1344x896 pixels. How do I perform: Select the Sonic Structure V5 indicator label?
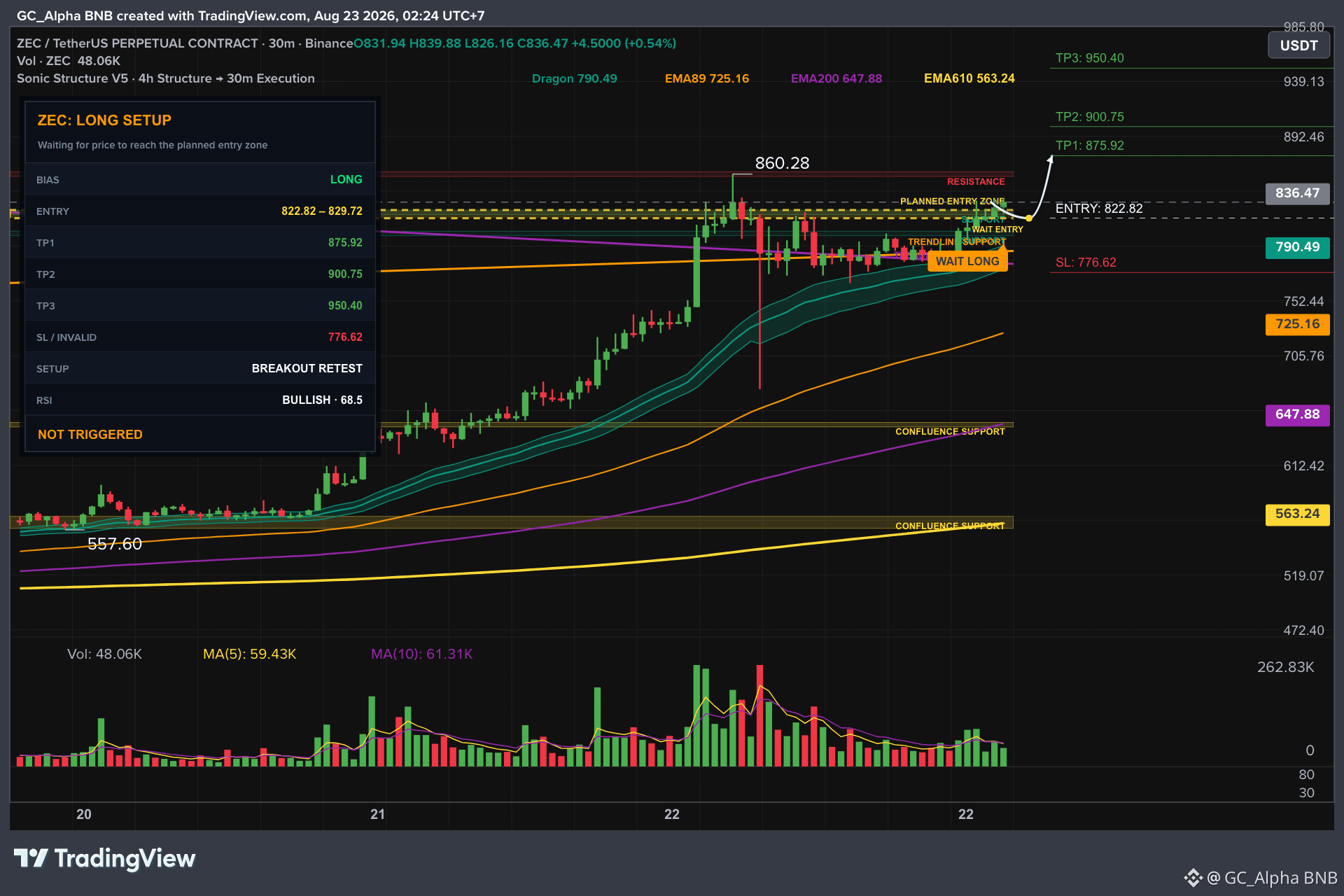click(166, 78)
